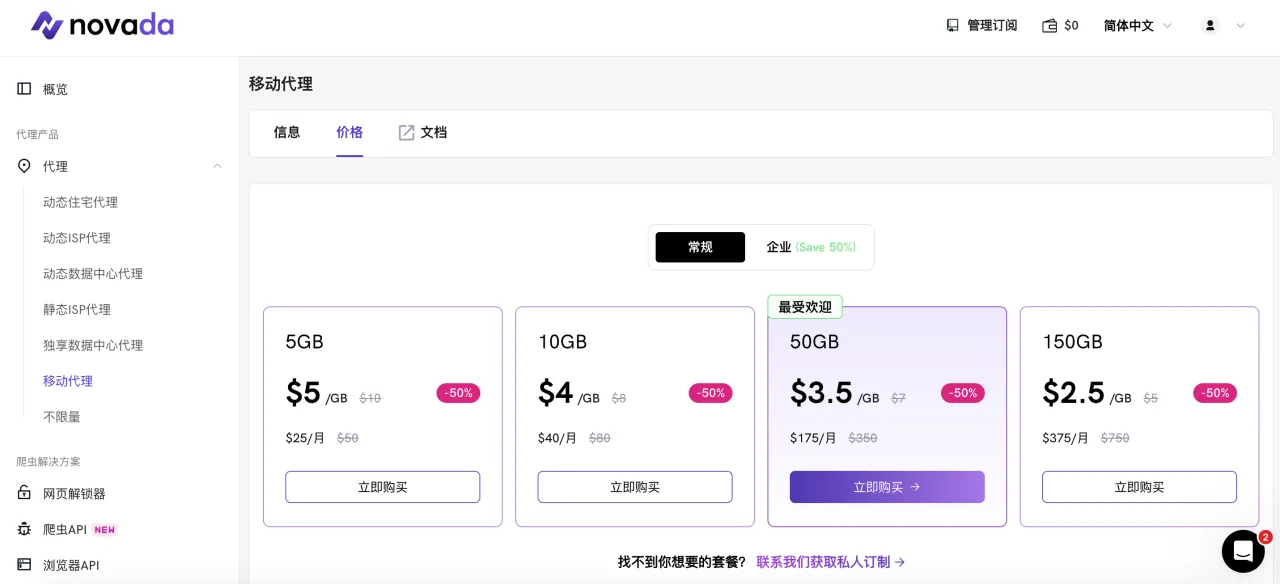
Task: Open the 简体中文 language dropdown
Action: (1137, 26)
